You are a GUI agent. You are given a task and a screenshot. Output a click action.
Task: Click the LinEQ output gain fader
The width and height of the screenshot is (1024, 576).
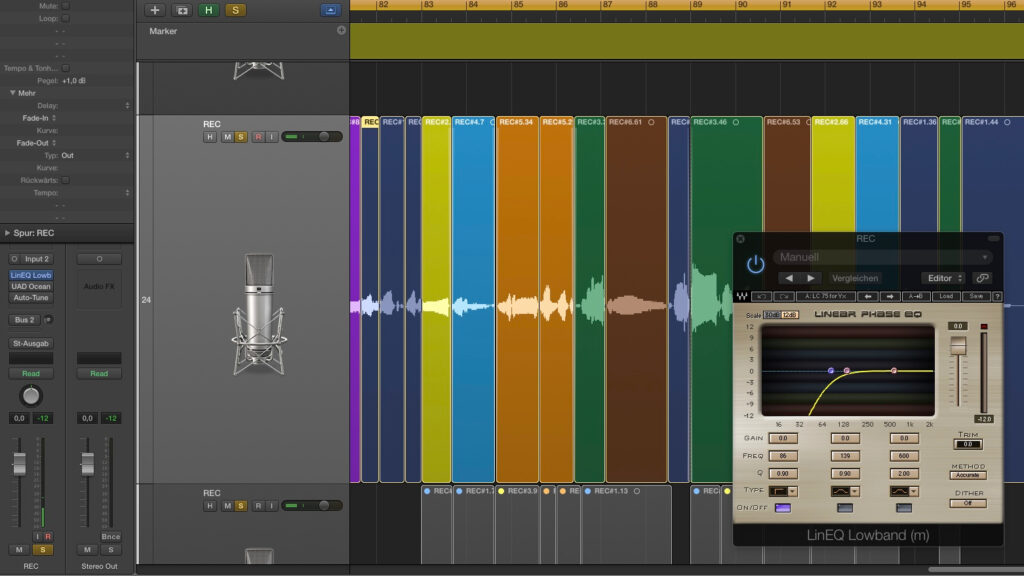point(957,345)
